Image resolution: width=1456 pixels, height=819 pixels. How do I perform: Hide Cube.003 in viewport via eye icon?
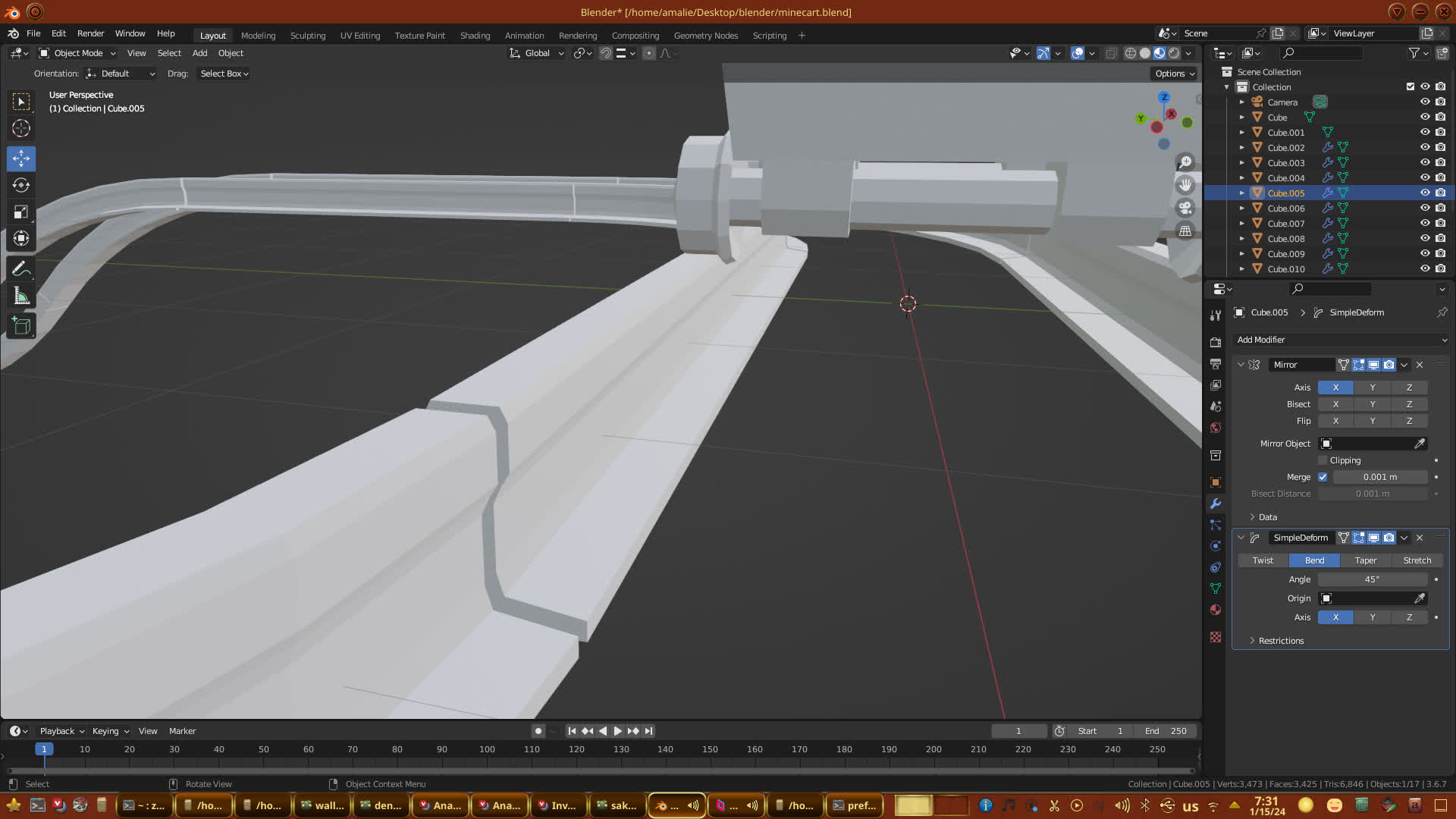[x=1425, y=162]
